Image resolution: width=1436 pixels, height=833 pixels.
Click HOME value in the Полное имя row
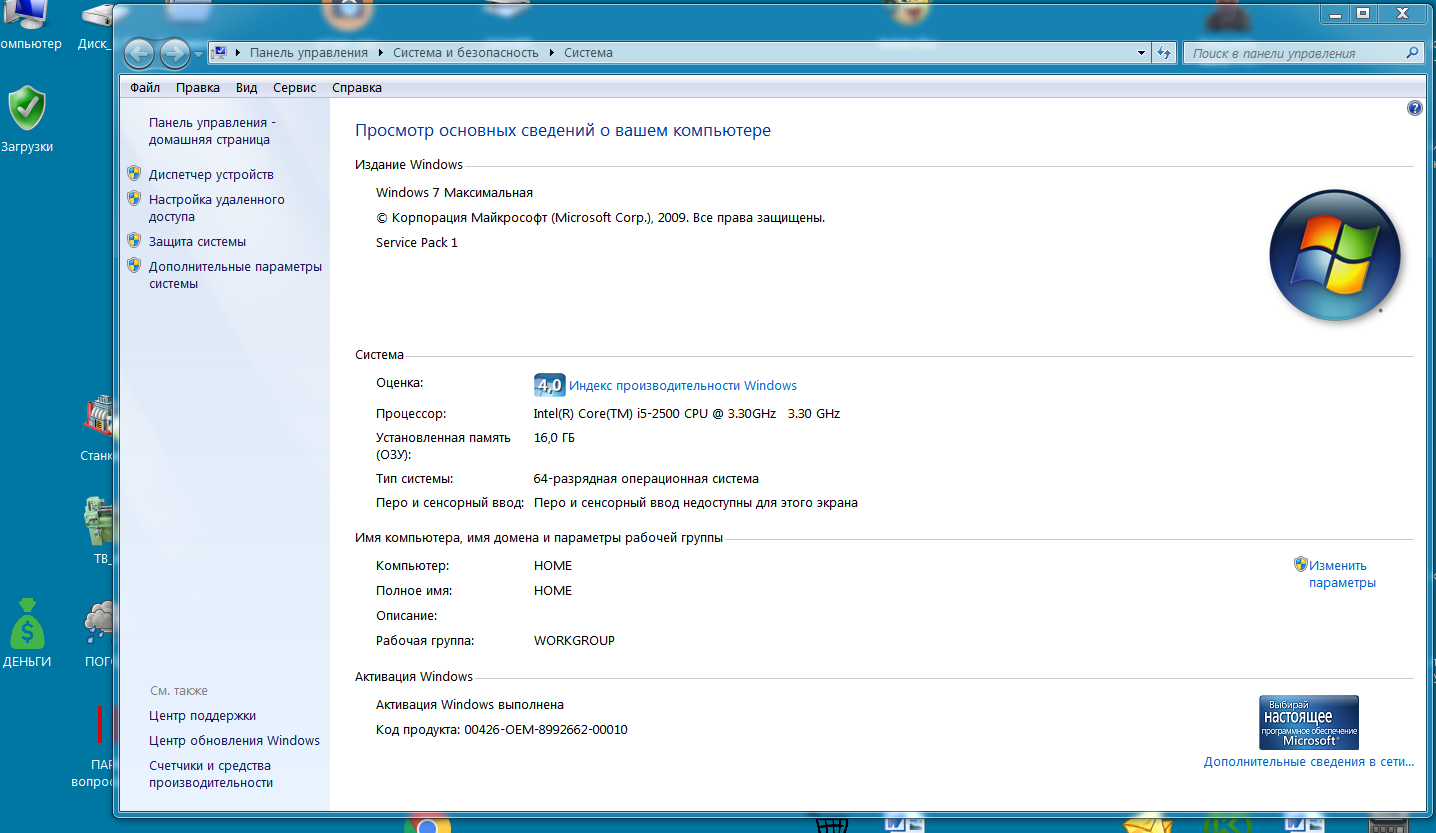click(x=553, y=590)
